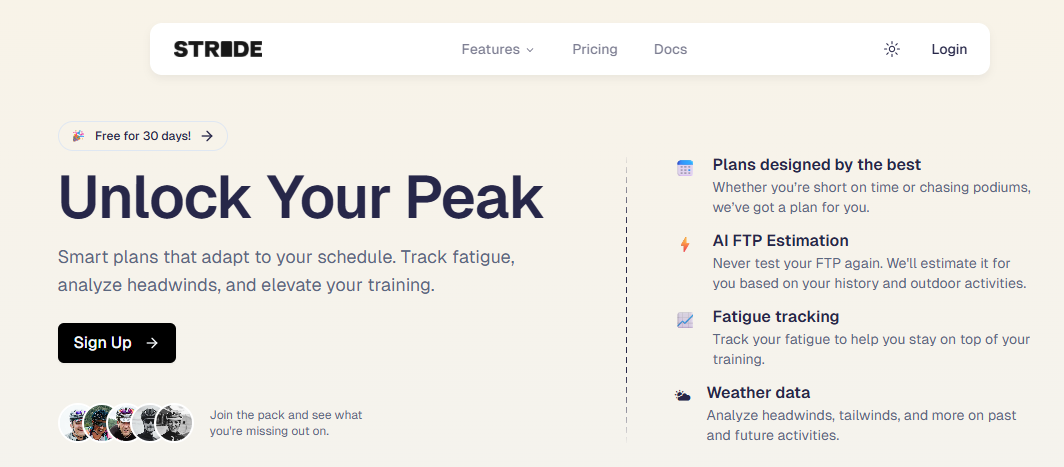Click the party popper icon

(x=78, y=136)
